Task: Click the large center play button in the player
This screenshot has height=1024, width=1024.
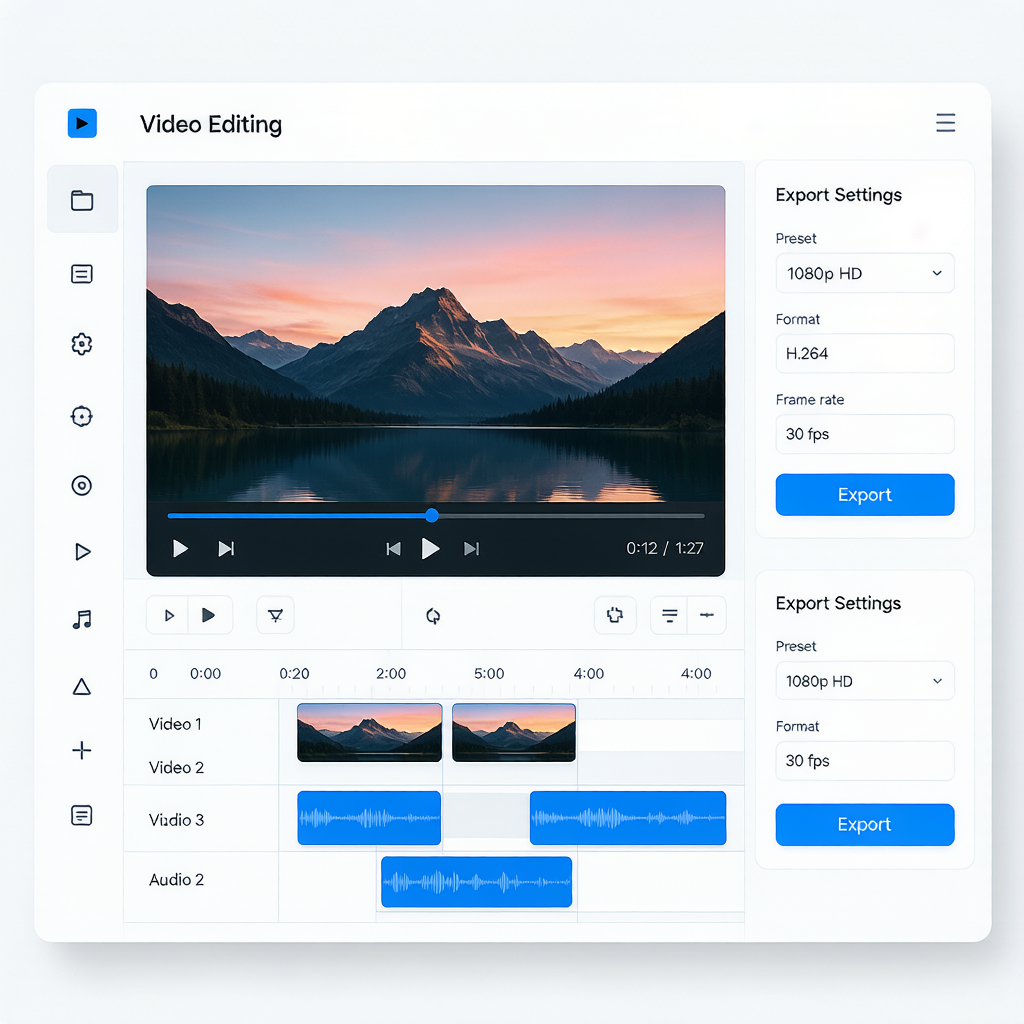Action: tap(430, 549)
